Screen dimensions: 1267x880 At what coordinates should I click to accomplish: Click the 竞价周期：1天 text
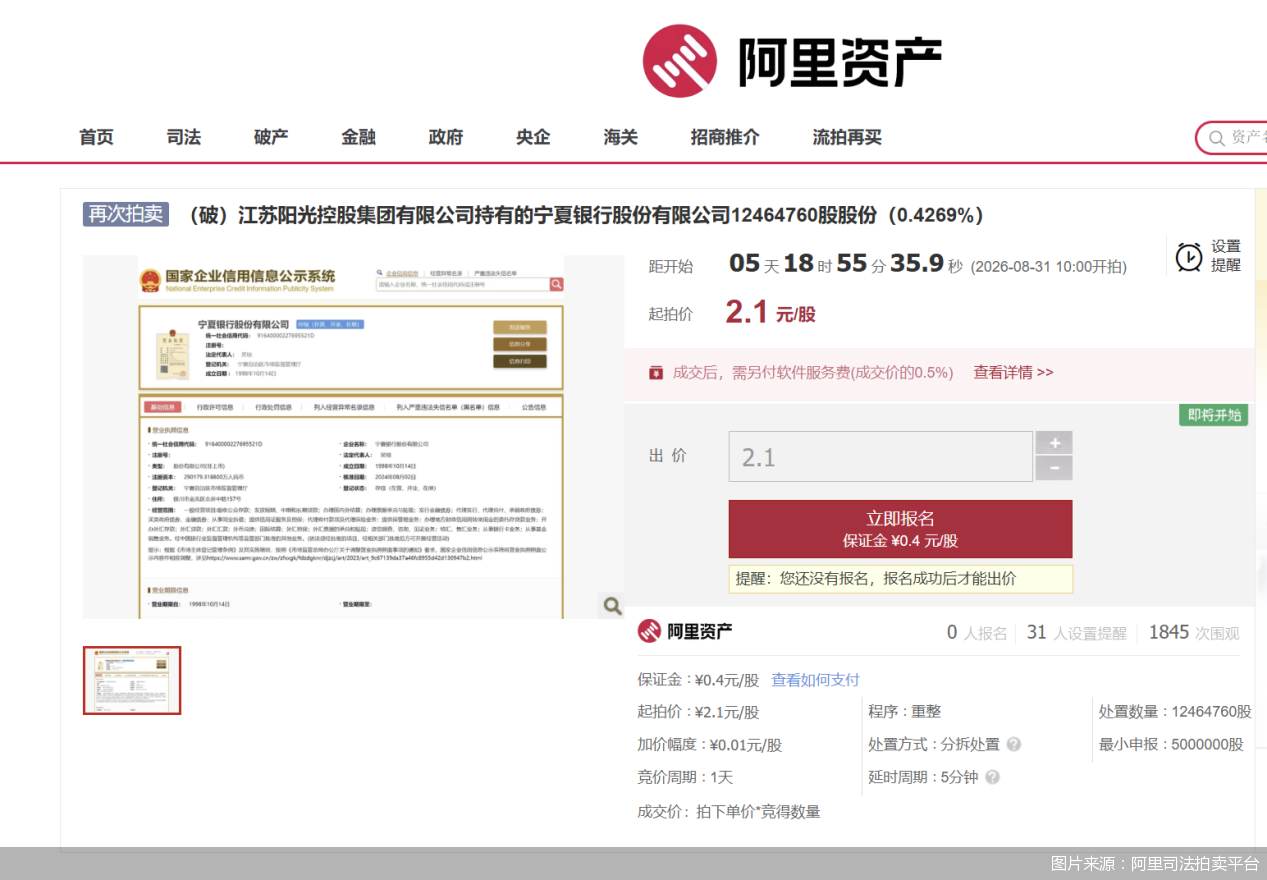click(685, 777)
